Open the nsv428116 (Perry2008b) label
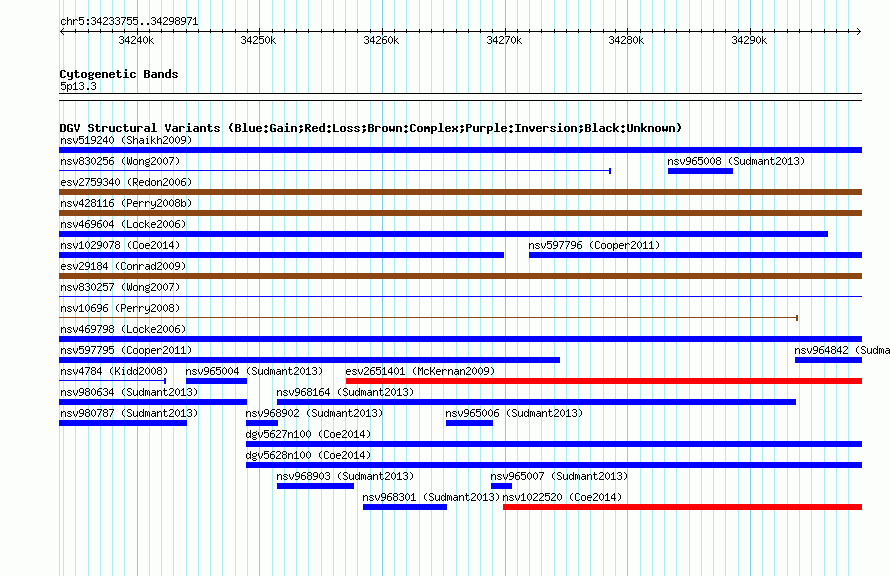 point(126,203)
